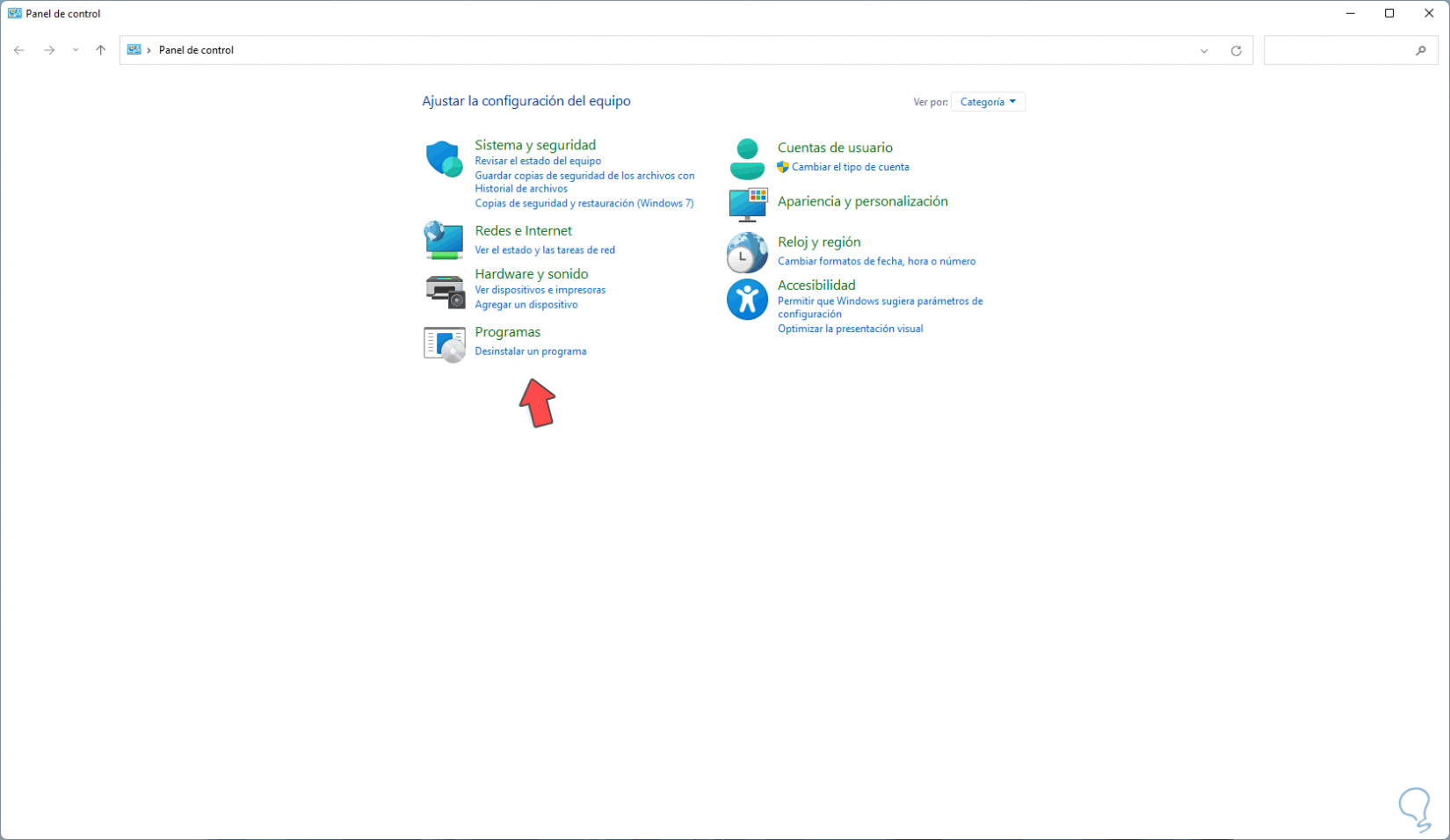Click the Redes e Internet globe icon

click(444, 240)
